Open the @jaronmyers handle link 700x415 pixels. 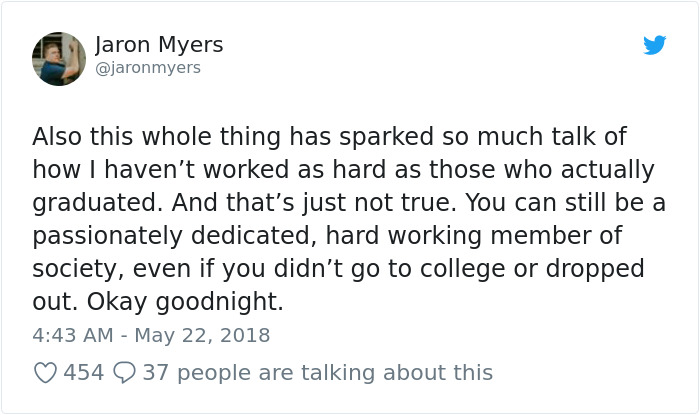[x=148, y=68]
